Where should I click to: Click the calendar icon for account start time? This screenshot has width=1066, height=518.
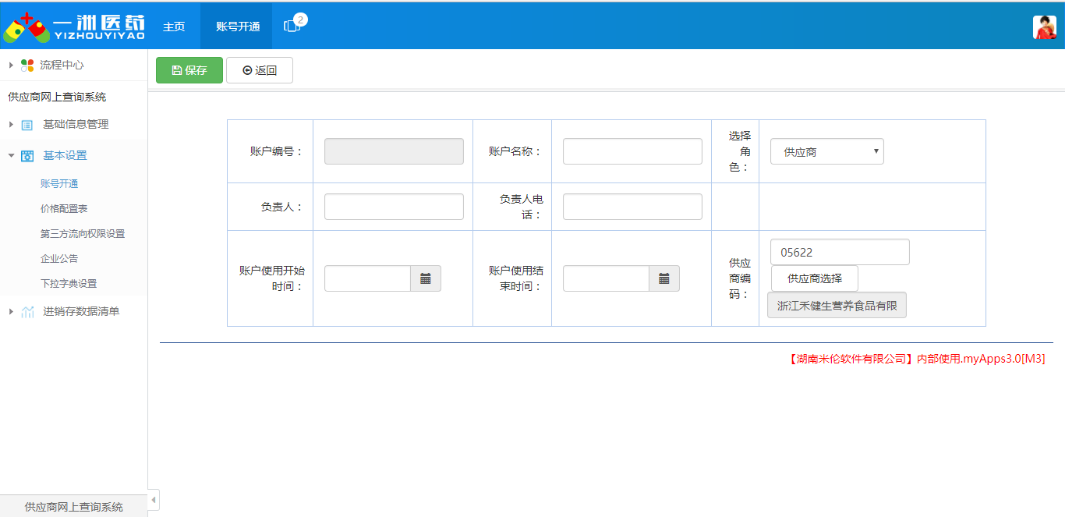tap(425, 279)
